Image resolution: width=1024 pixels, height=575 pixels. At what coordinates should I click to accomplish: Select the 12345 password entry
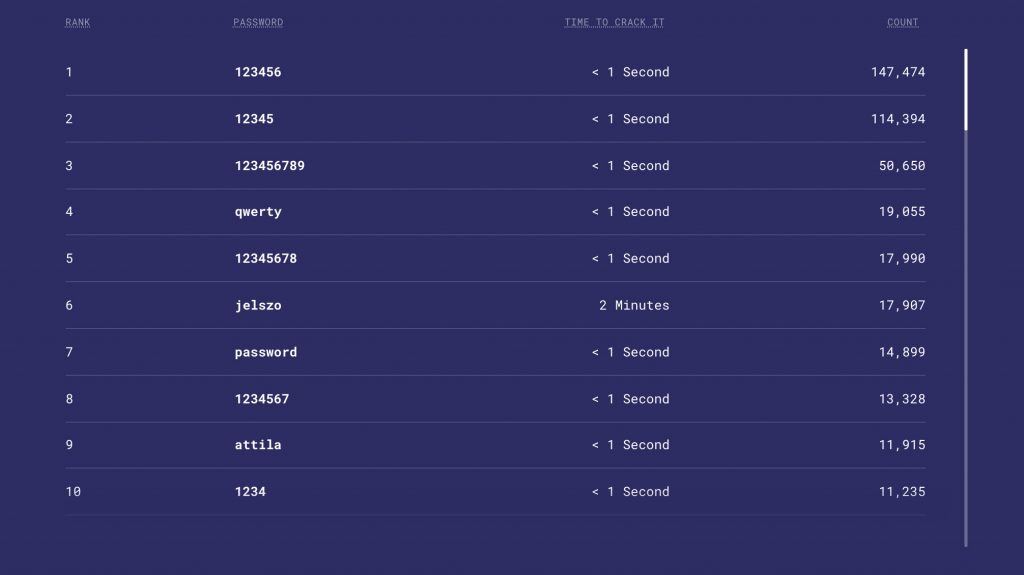pos(254,119)
